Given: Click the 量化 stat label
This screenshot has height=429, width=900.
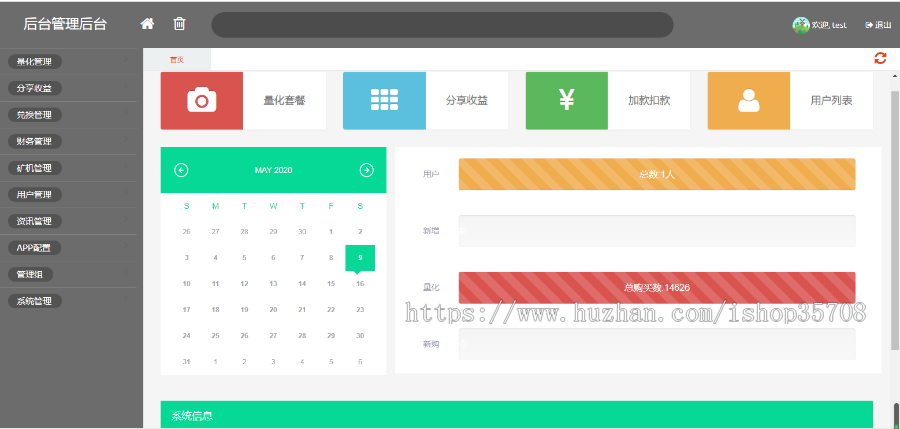Looking at the screenshot, I should 431,287.
